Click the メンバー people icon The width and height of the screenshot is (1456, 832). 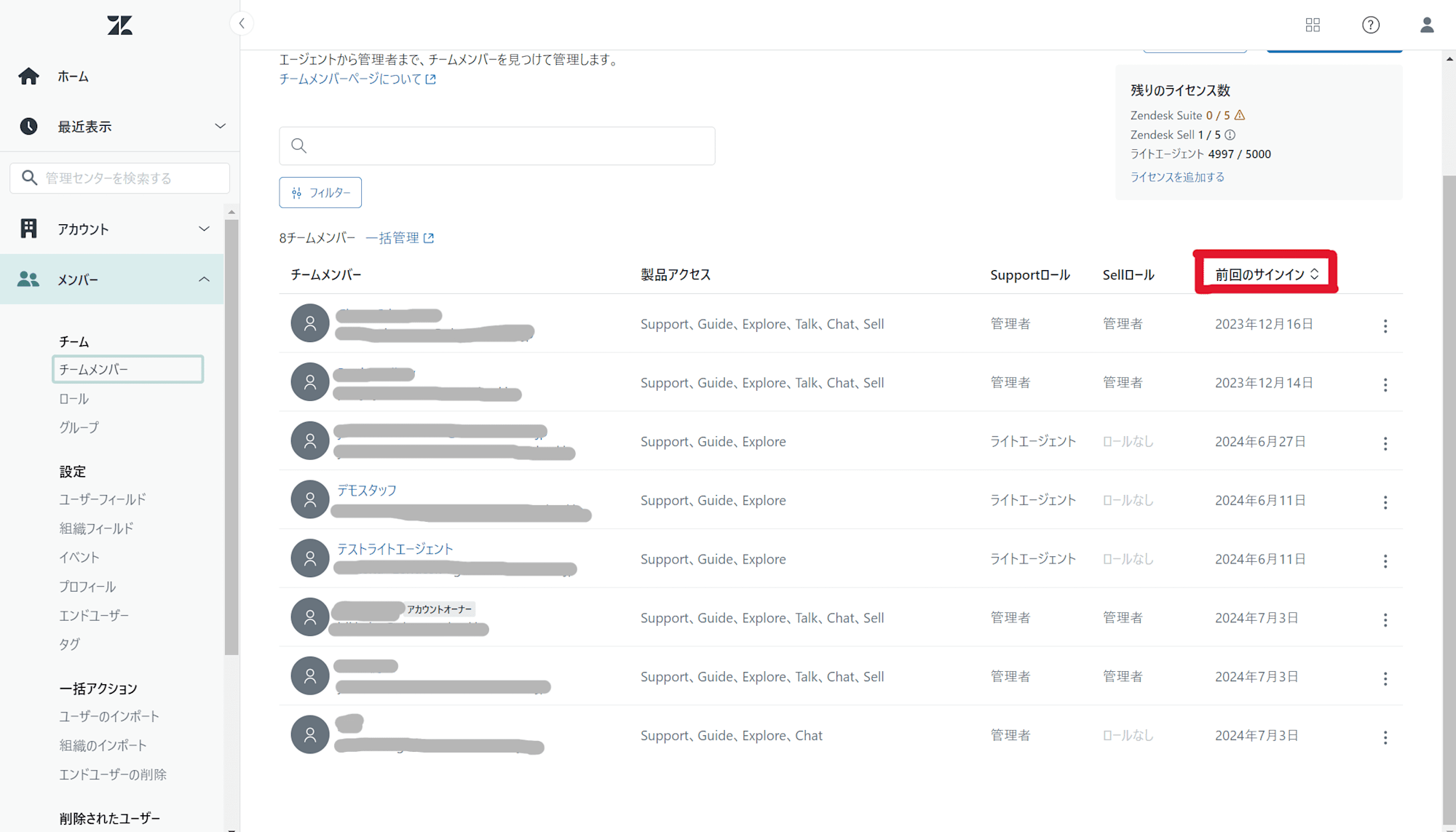(x=28, y=280)
